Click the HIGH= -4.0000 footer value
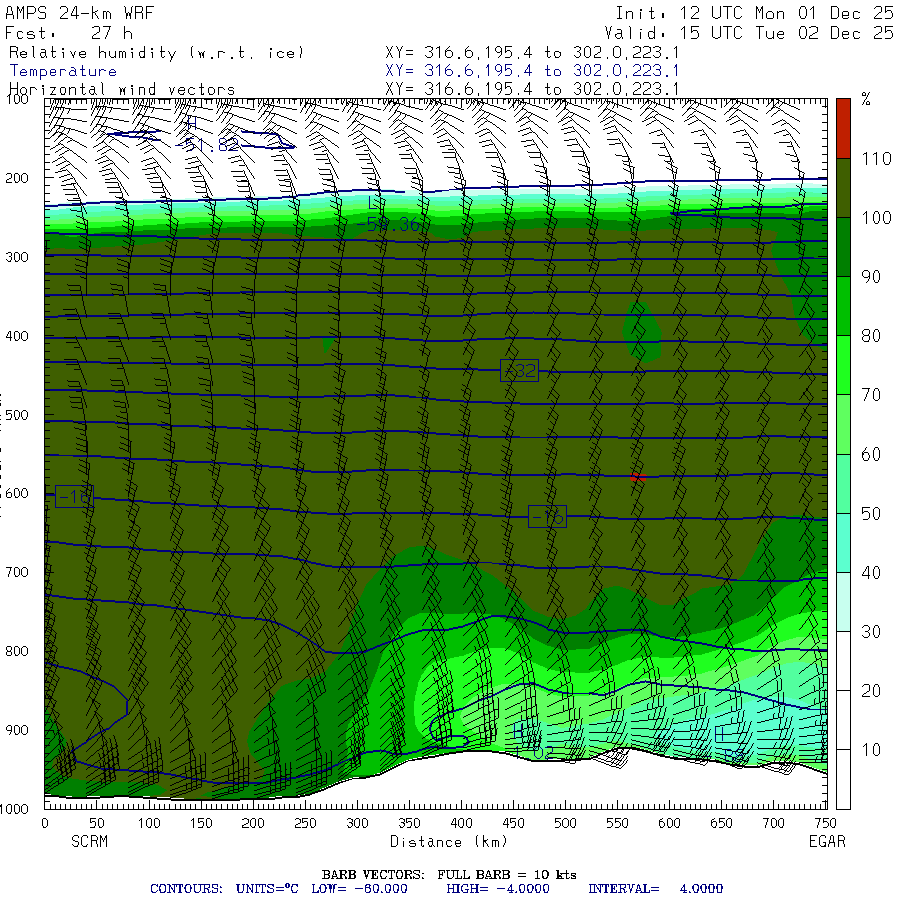 [x=498, y=889]
